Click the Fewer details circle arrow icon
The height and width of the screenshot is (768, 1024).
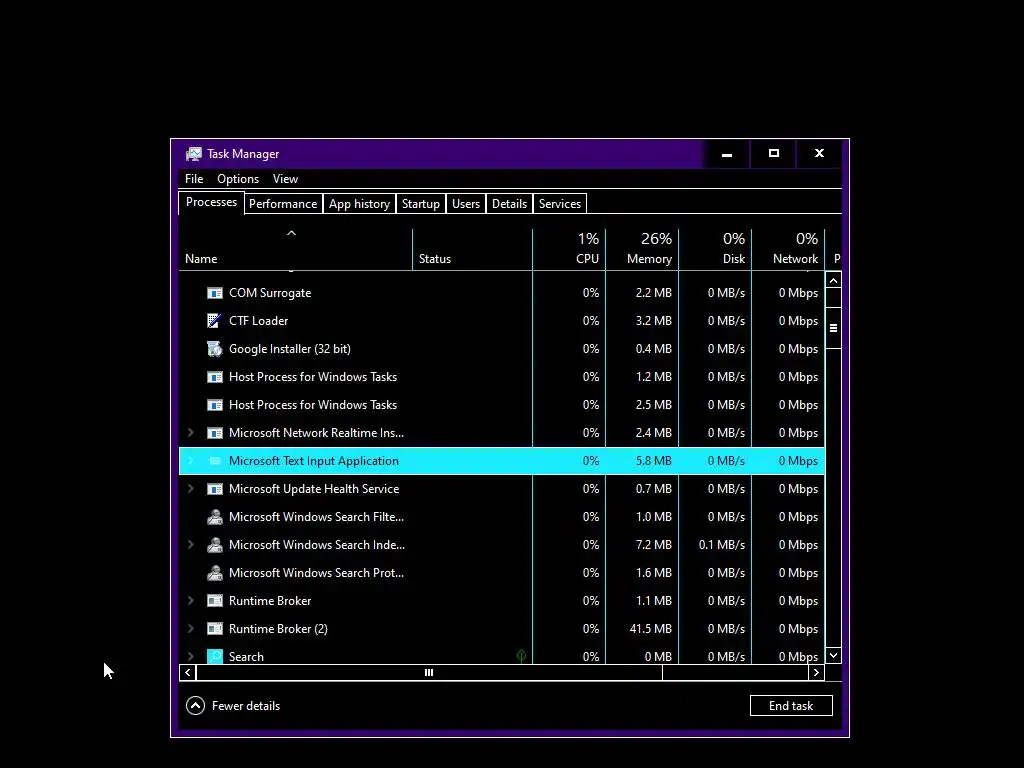point(195,705)
